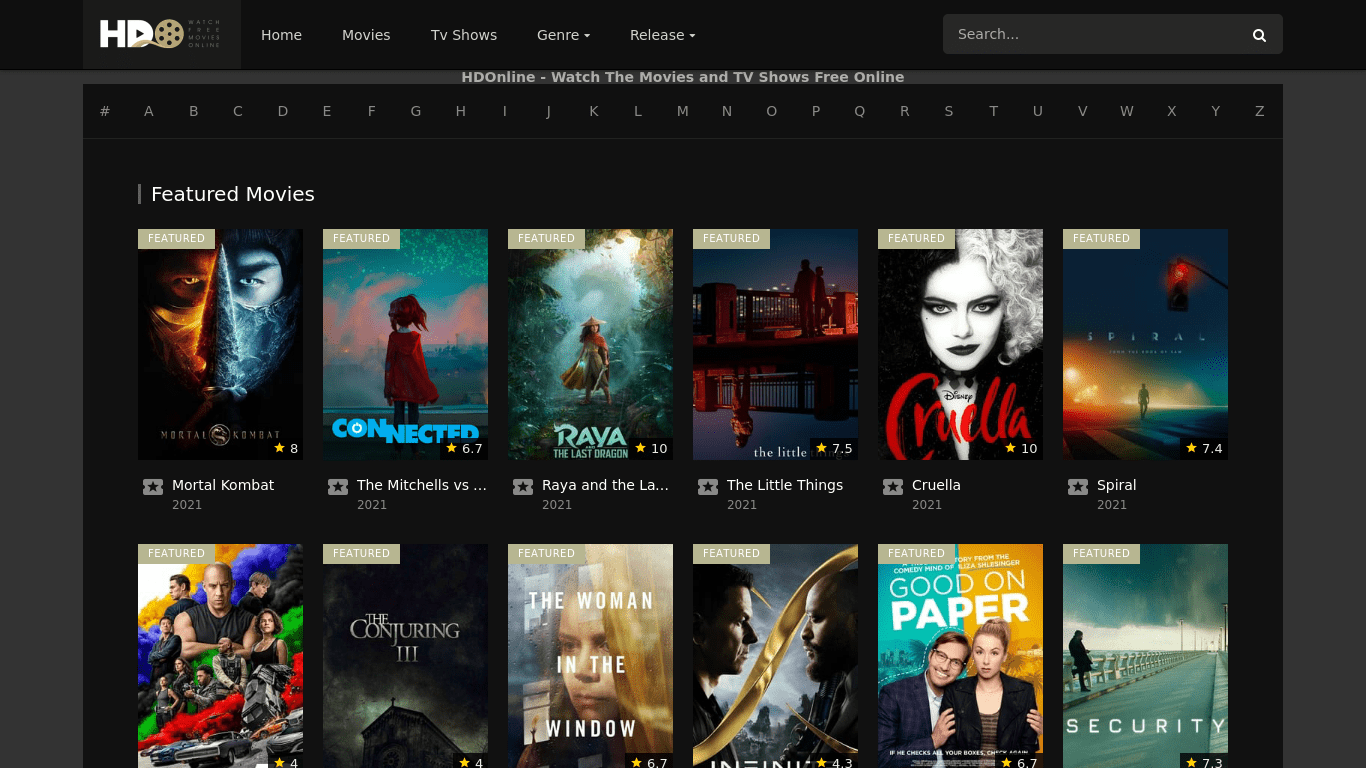This screenshot has width=1366, height=768.
Task: Click the HD Online logo
Action: coord(161,34)
